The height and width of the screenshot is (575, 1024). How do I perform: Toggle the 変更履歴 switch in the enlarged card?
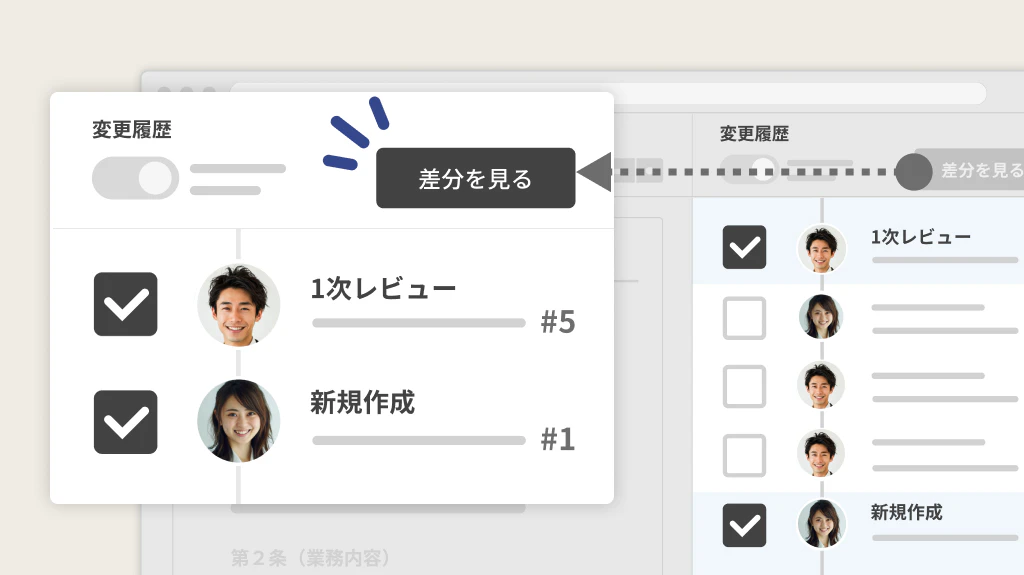tap(135, 178)
